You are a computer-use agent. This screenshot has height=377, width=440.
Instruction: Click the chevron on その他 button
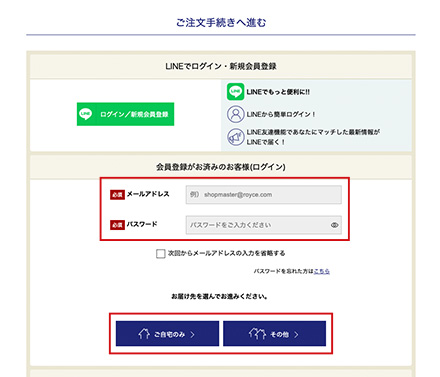coord(296,334)
